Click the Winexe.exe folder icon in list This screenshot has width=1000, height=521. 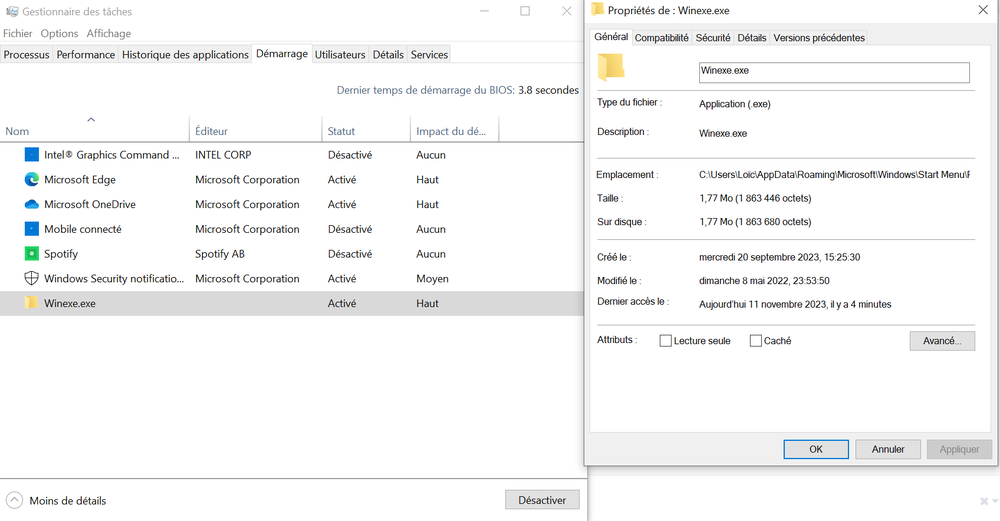click(x=31, y=303)
